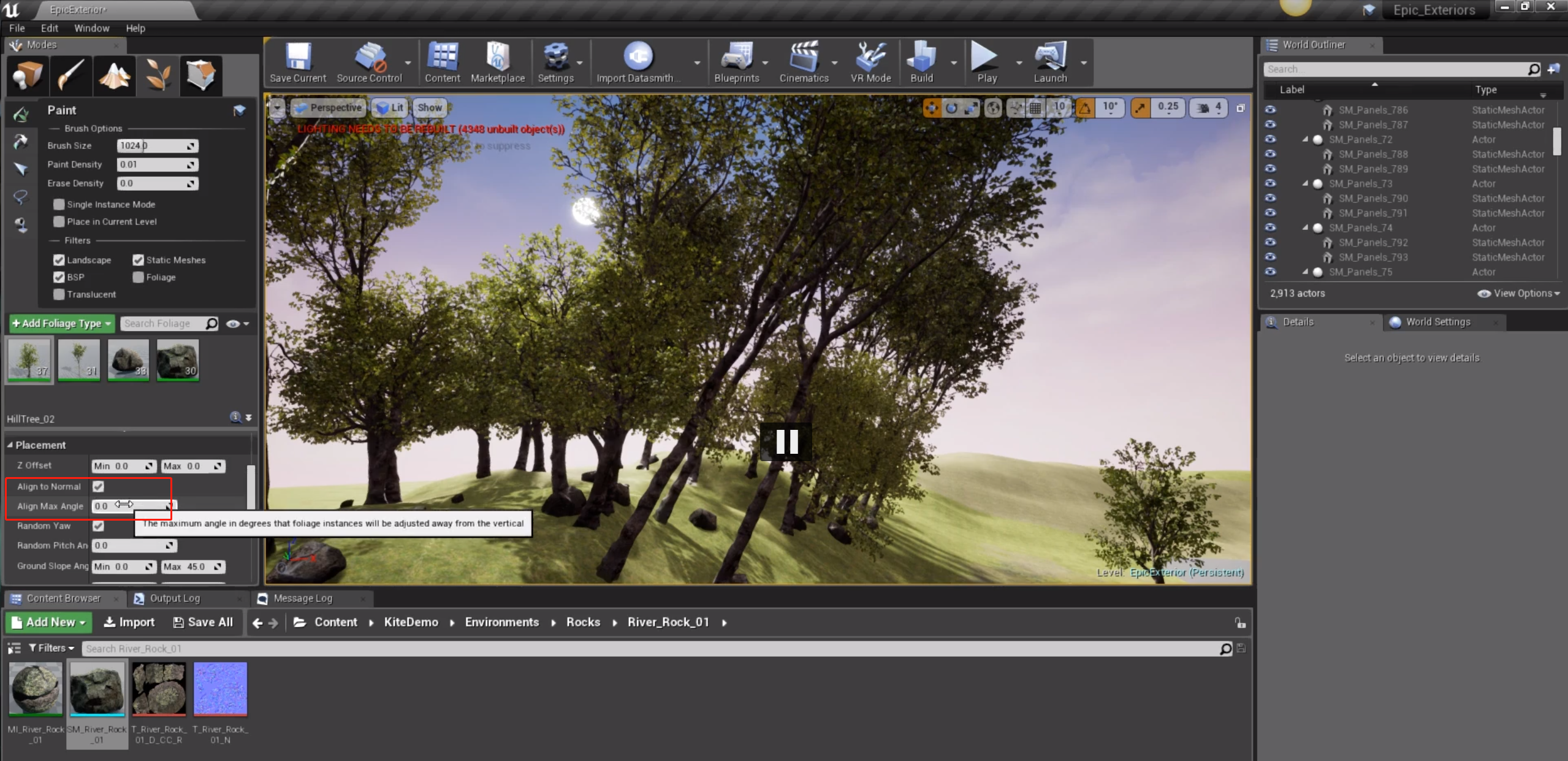Maximize viewport with the restore icon

pyautogui.click(x=1240, y=108)
